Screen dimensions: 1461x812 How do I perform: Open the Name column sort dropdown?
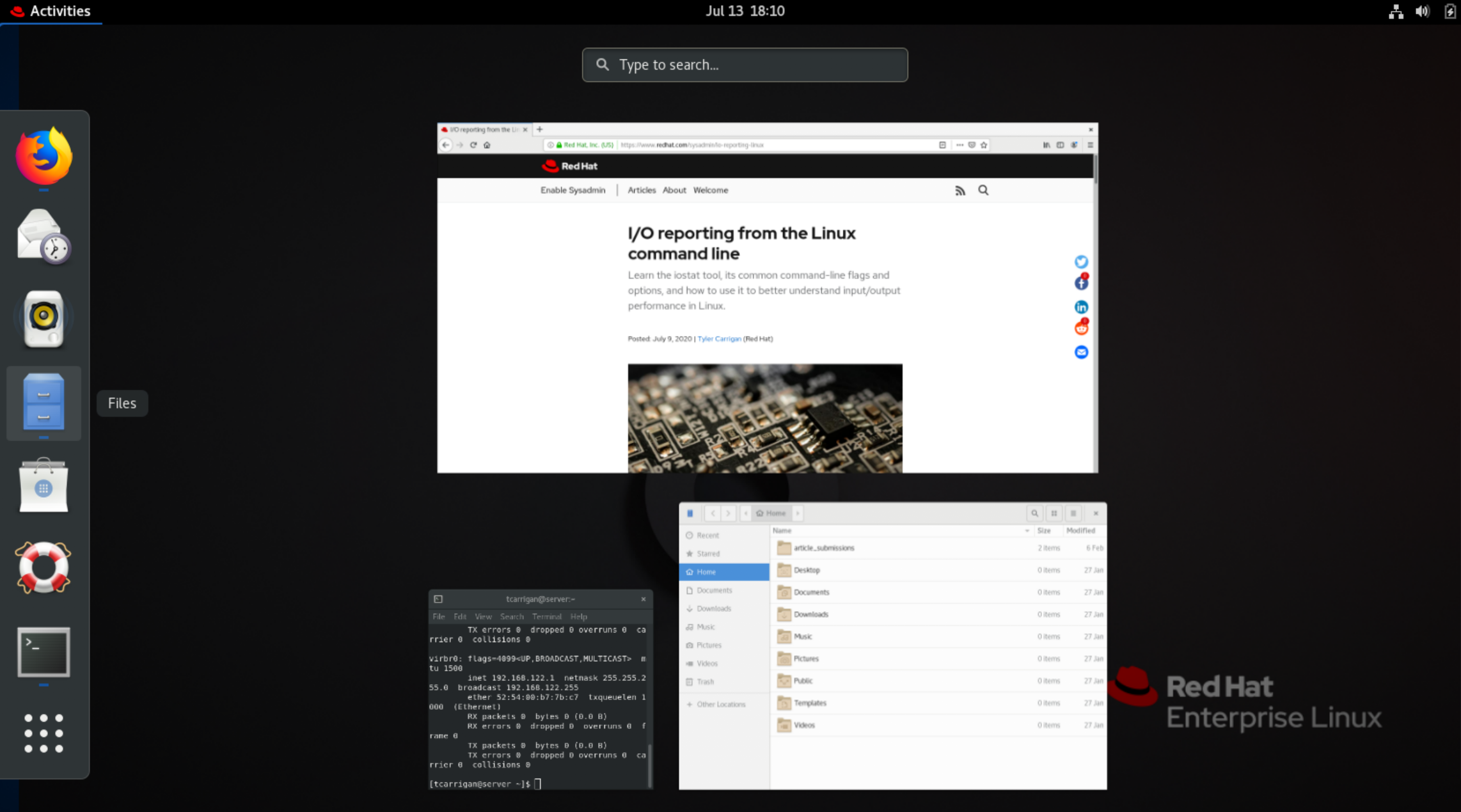point(1027,531)
